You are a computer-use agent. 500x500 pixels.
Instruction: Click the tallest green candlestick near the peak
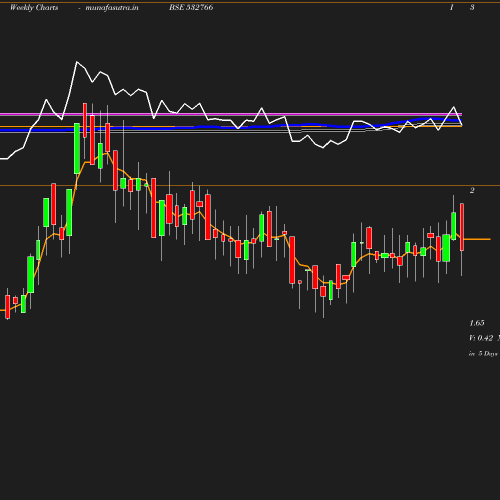77,148
